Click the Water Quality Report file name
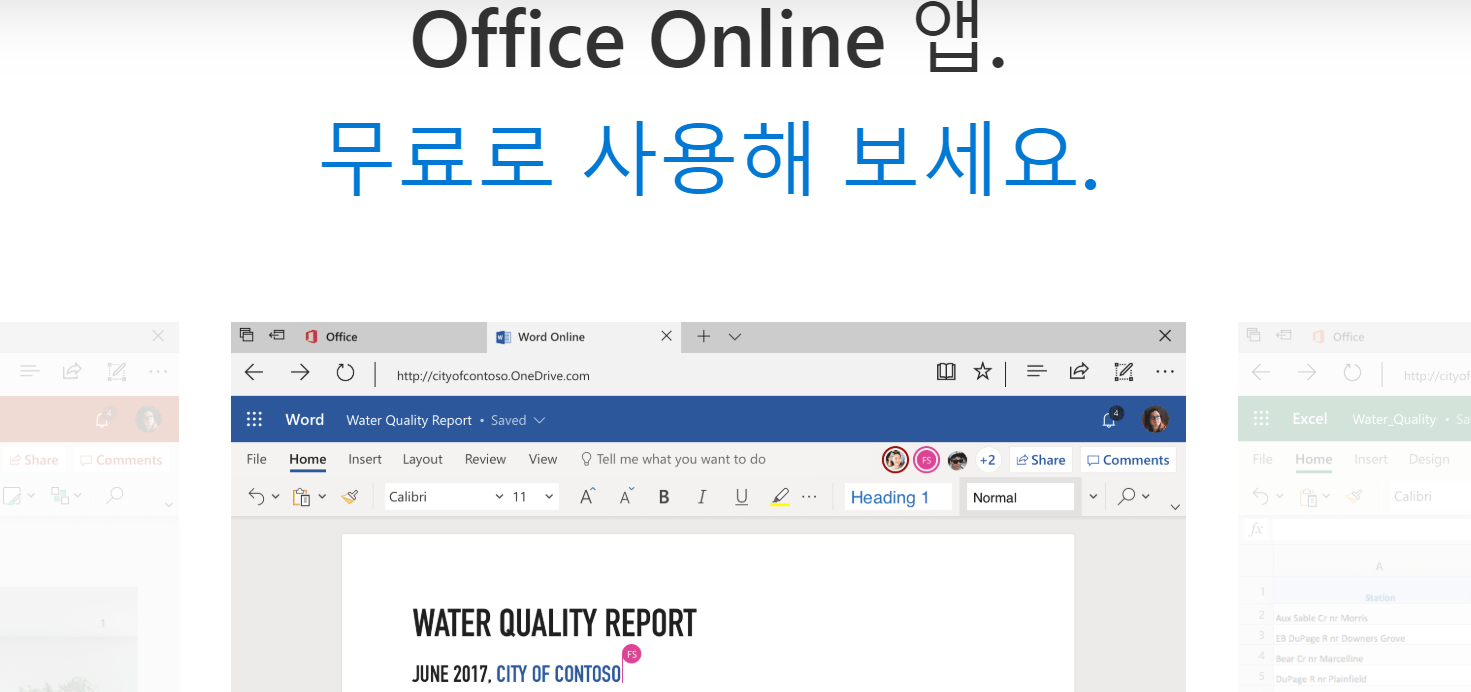 pos(409,421)
